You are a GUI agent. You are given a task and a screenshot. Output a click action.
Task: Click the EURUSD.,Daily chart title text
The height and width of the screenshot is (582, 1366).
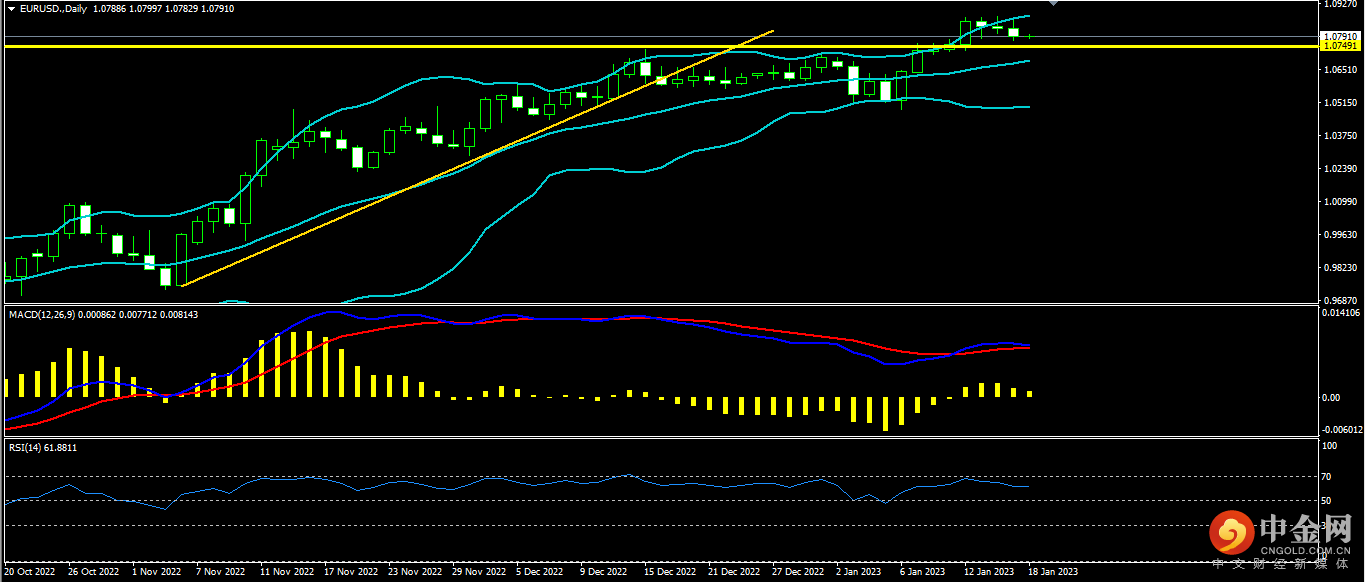(53, 8)
